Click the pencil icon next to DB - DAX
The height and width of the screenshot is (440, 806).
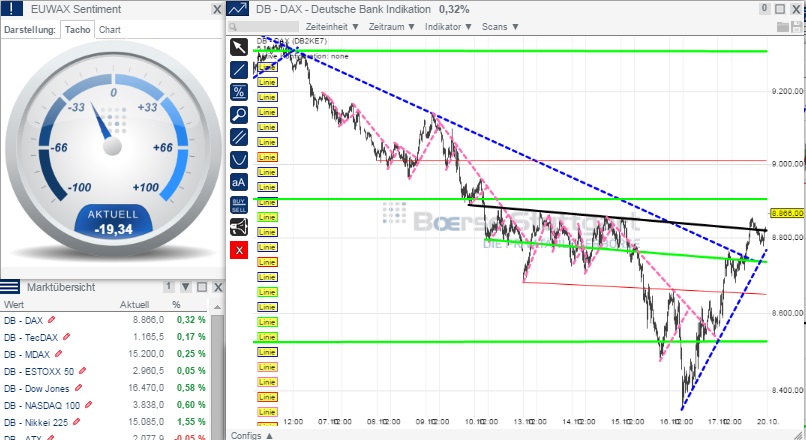[51, 320]
